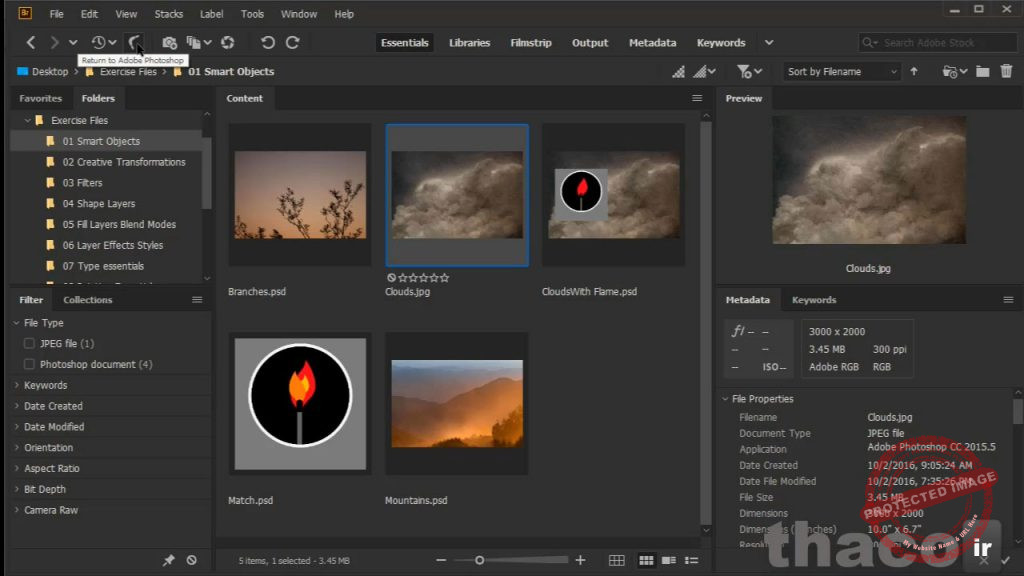The height and width of the screenshot is (576, 1024).
Task: Select the Match.psd thumbnail
Action: click(x=300, y=404)
